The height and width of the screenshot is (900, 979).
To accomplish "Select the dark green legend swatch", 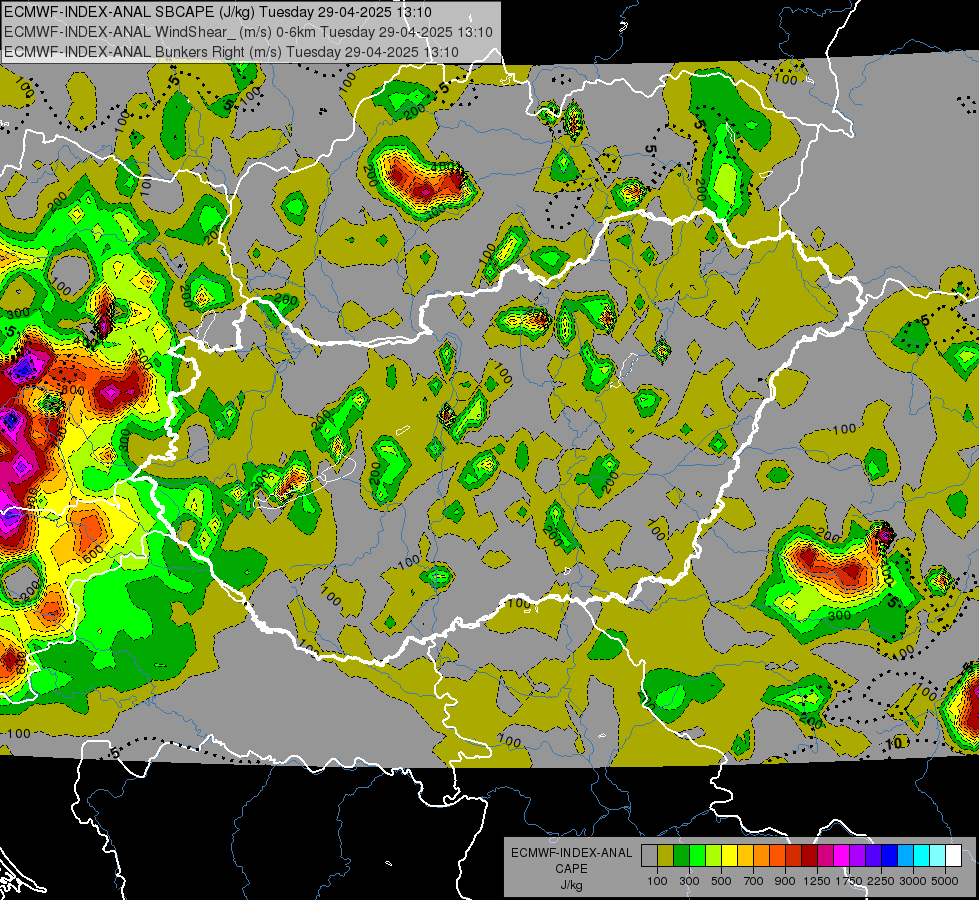I will [x=681, y=856].
